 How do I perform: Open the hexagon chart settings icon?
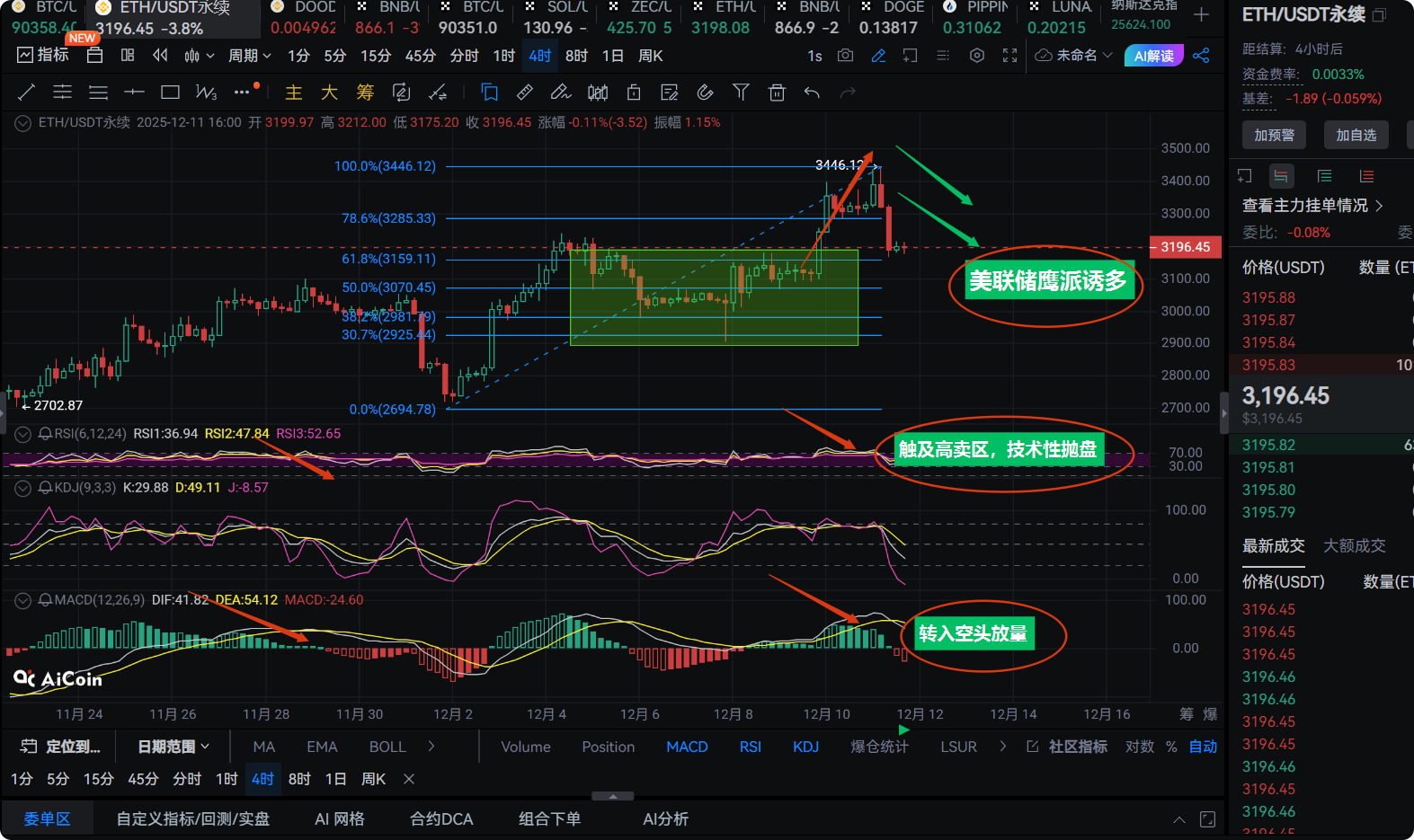point(977,56)
